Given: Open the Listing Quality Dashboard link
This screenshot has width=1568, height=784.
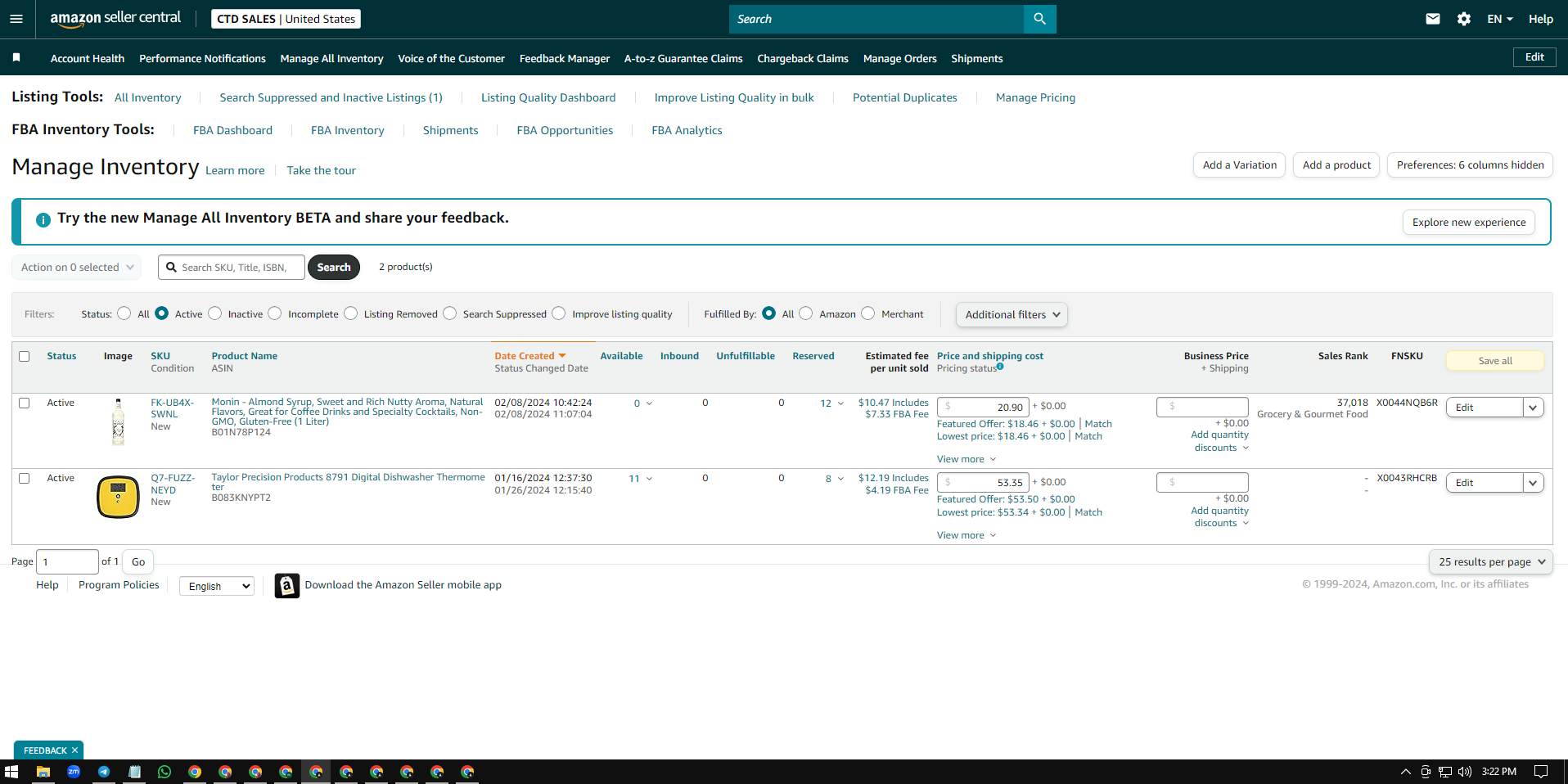Looking at the screenshot, I should point(548,97).
